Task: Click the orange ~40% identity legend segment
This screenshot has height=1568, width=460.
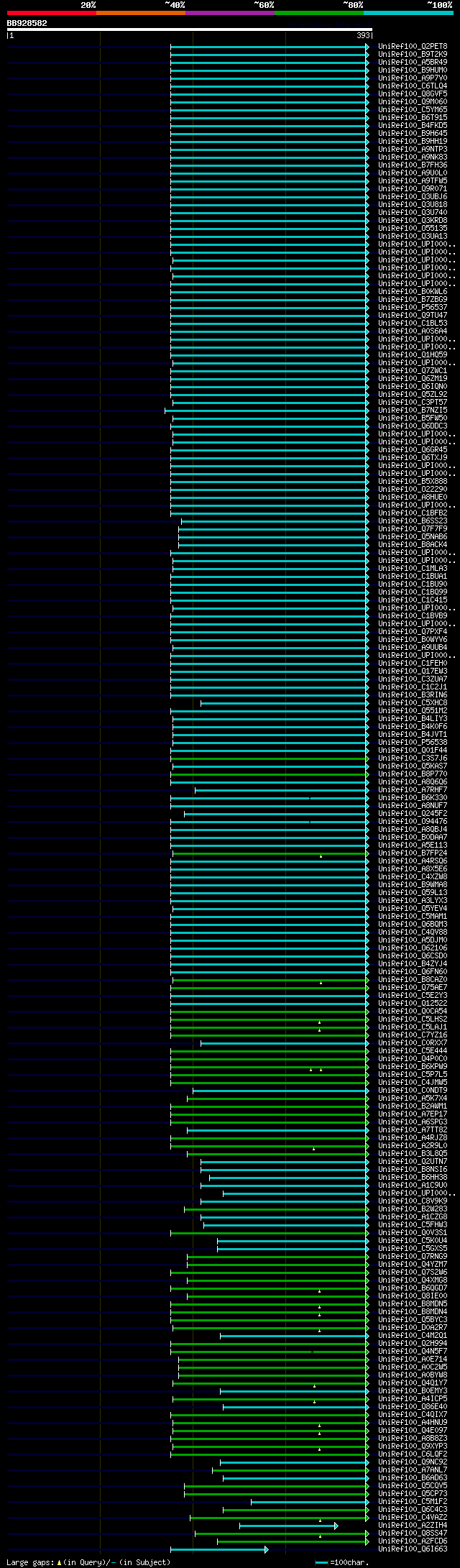Action: (140, 13)
